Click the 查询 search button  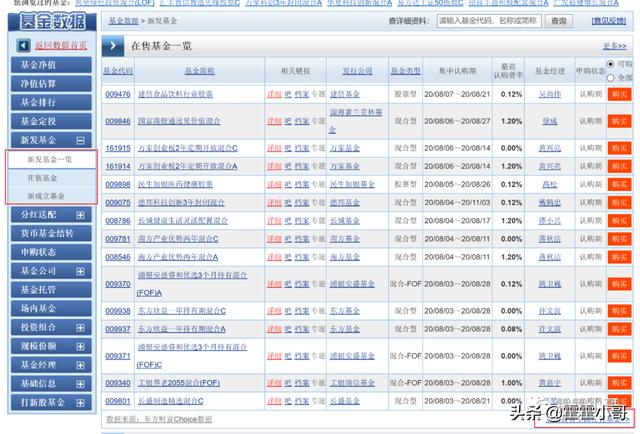[559, 21]
